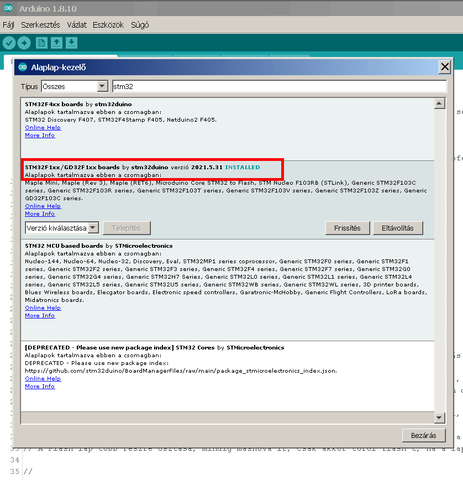Open Online Help for STM32F4xx boards
The height and width of the screenshot is (480, 463).
pos(43,128)
